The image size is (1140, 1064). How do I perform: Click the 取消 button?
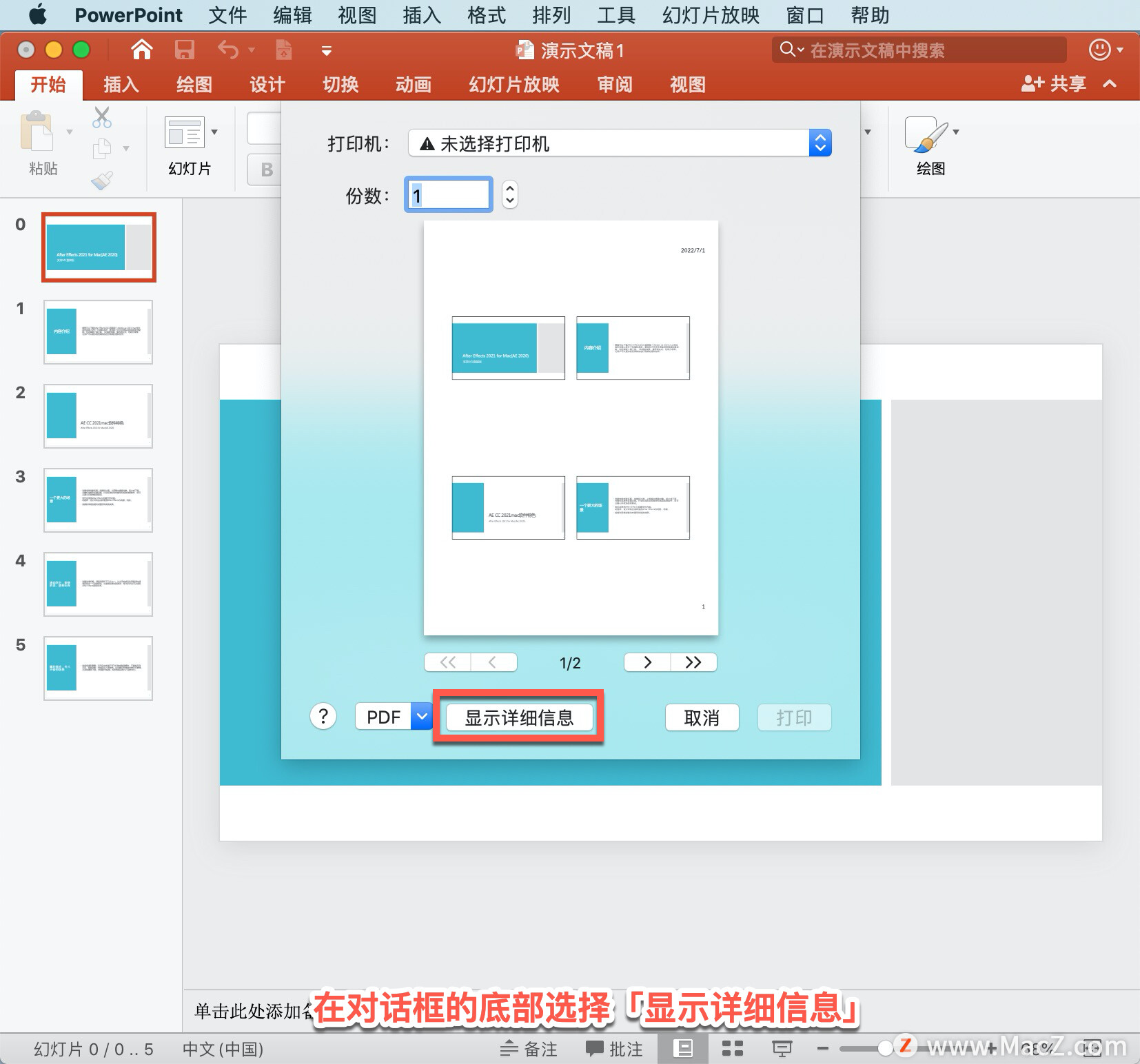click(x=702, y=717)
